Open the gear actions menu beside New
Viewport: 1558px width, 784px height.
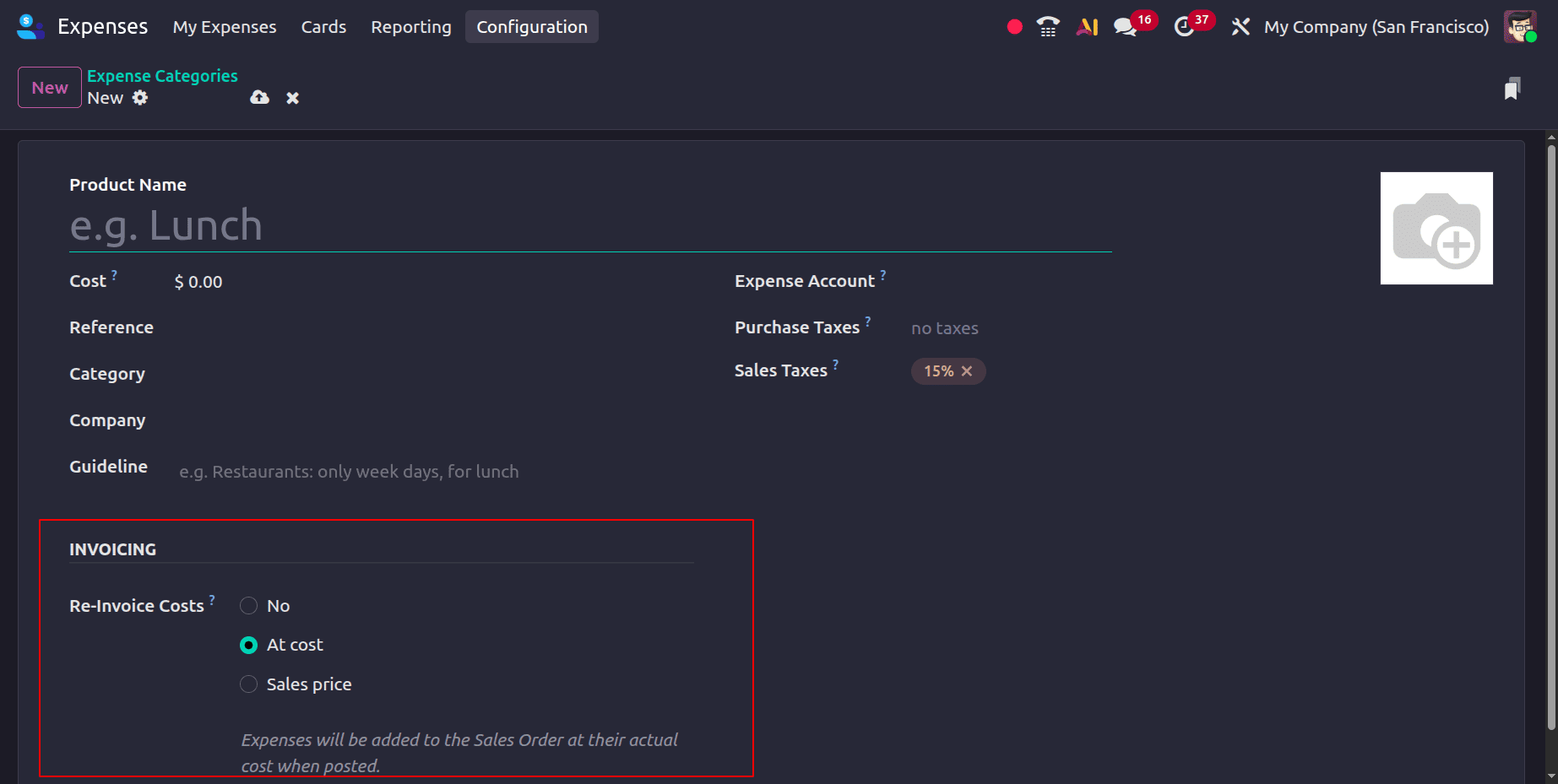pyautogui.click(x=140, y=98)
